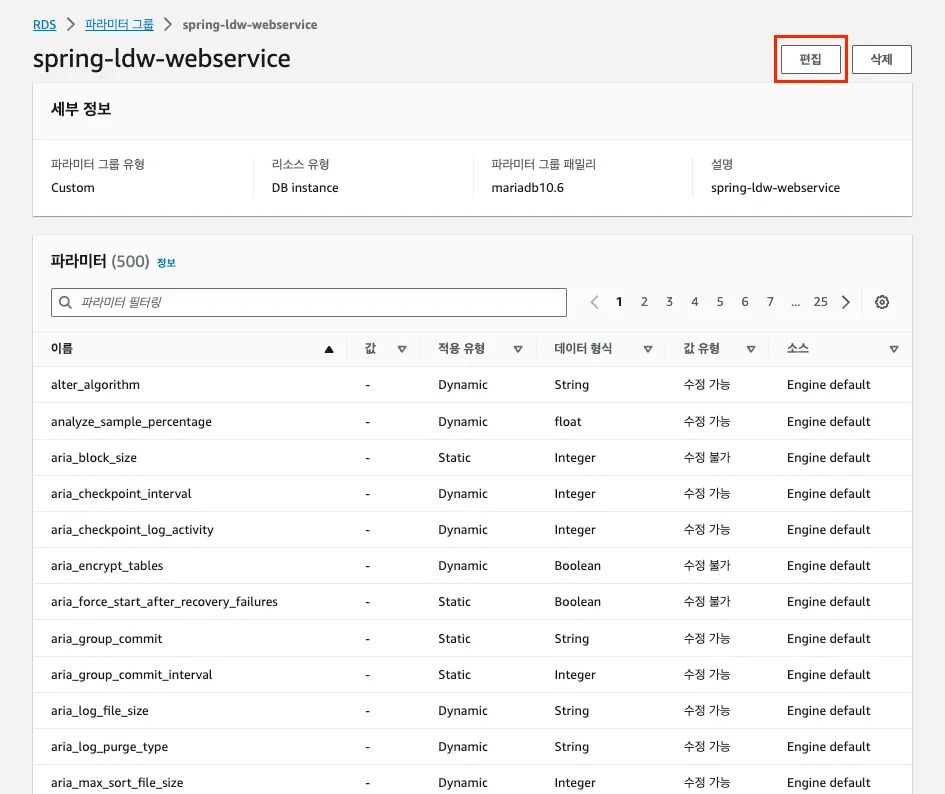Click the spring-ldw-webservice description value
The height and width of the screenshot is (794, 945).
(x=775, y=187)
